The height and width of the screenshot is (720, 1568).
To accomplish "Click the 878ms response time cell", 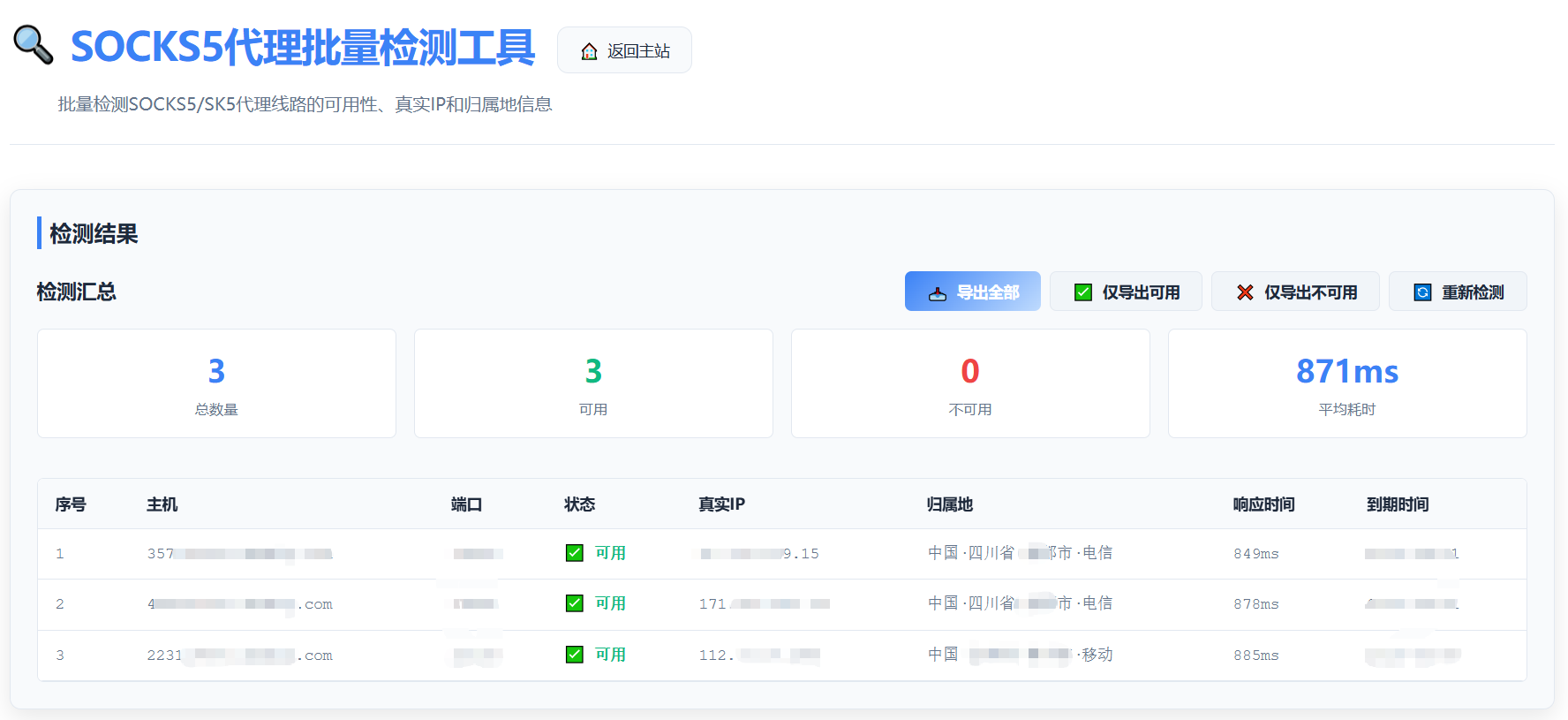I will (x=1256, y=604).
